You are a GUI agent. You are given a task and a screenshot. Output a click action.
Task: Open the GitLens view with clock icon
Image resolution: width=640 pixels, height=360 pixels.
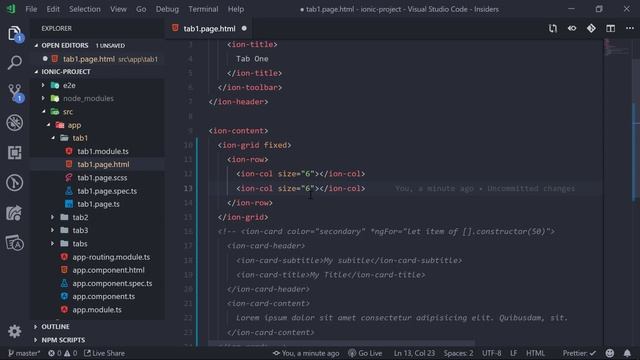(15, 182)
